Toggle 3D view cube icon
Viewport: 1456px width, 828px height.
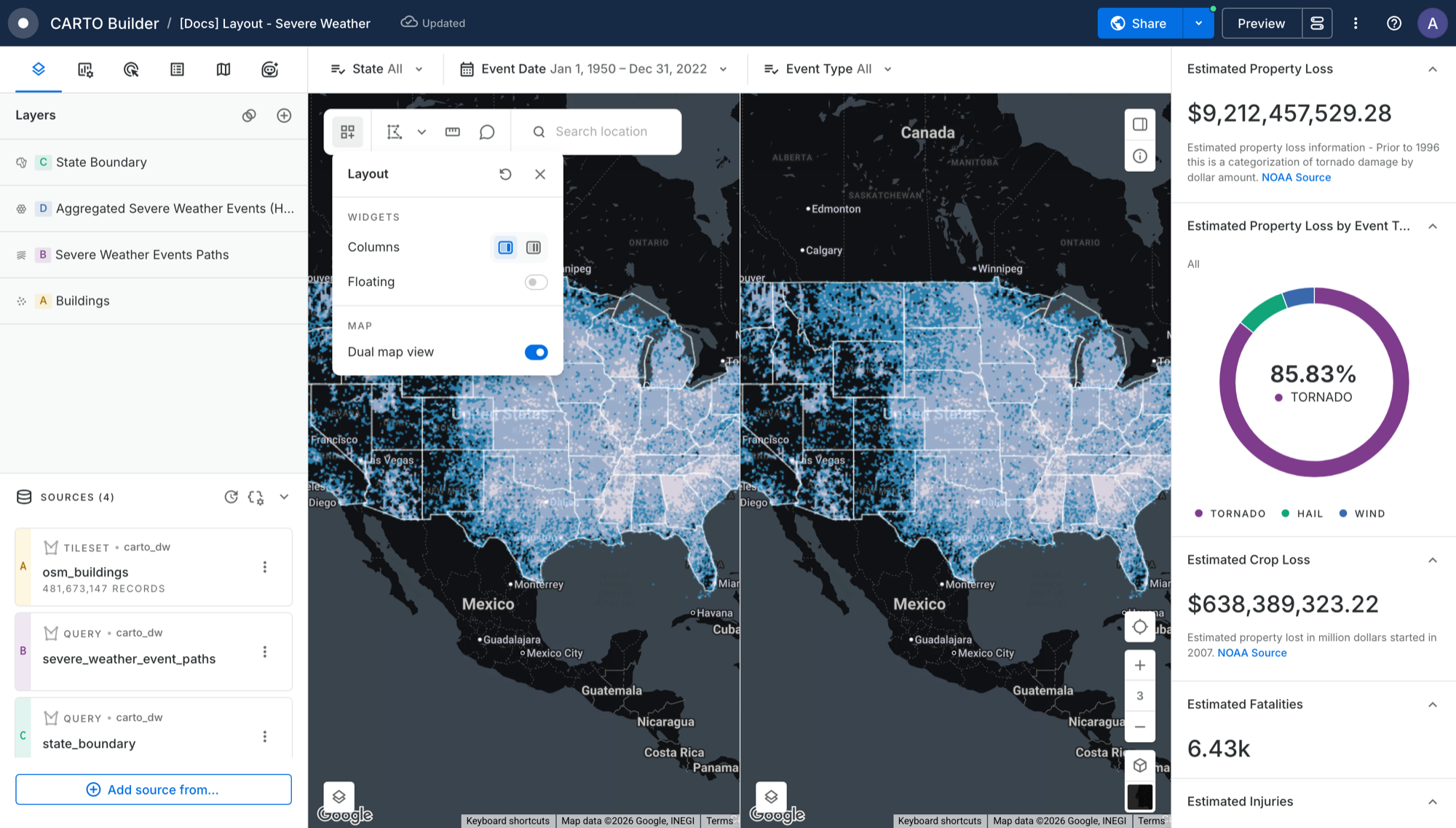coord(1140,765)
